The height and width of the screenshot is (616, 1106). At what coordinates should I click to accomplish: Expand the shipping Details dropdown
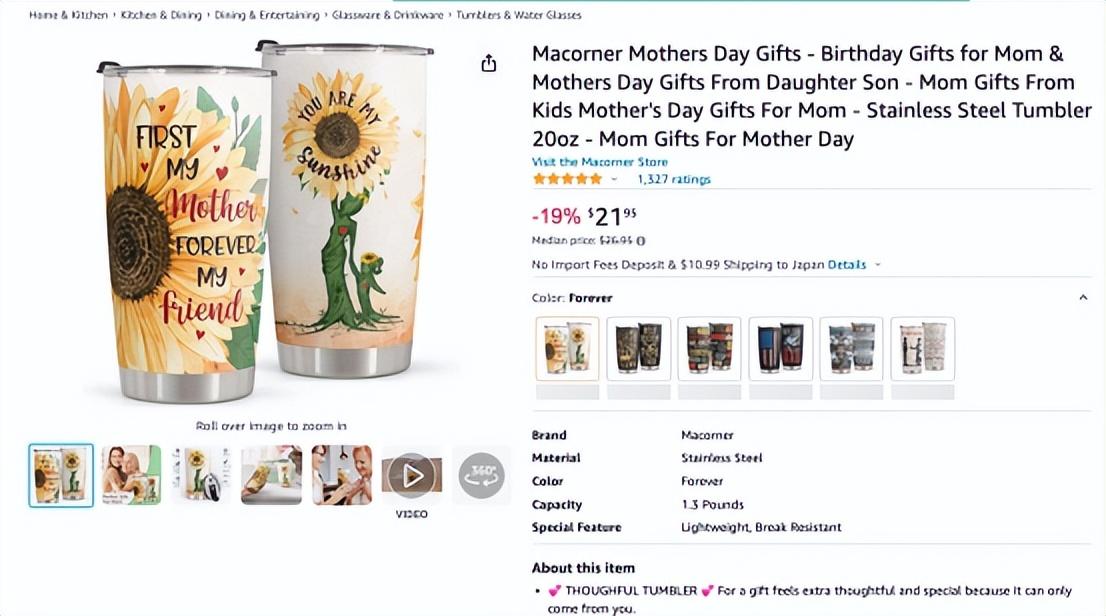[877, 265]
